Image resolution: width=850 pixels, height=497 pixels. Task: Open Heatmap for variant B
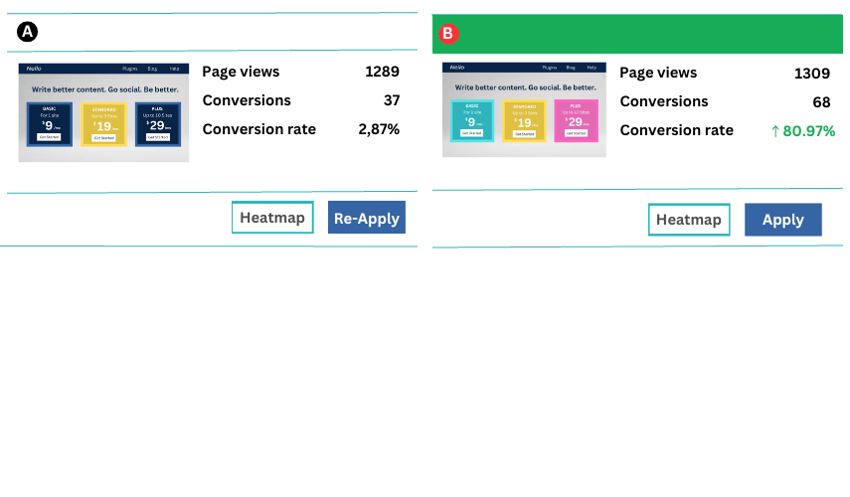point(689,220)
